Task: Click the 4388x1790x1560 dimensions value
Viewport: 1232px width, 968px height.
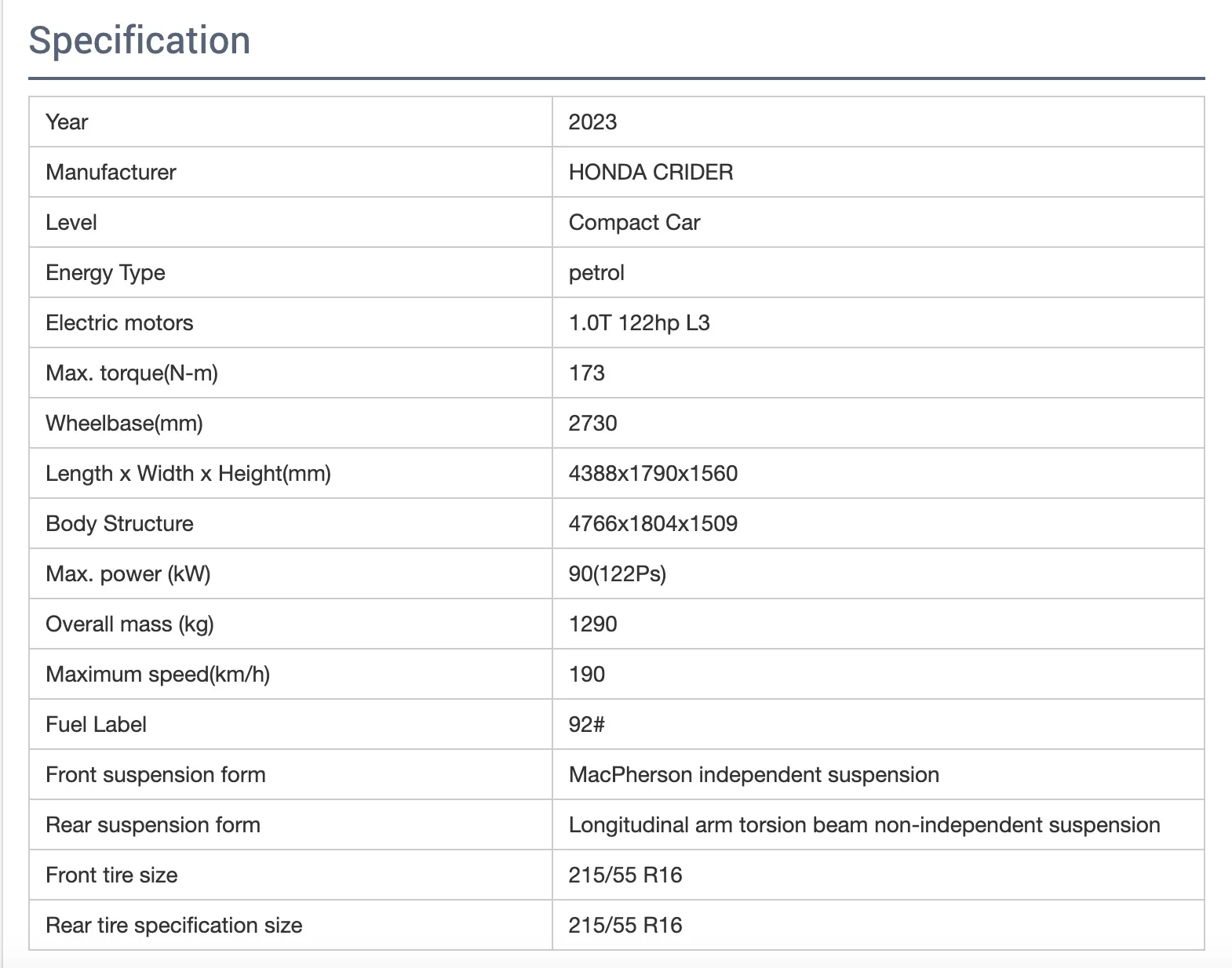Action: pos(653,474)
